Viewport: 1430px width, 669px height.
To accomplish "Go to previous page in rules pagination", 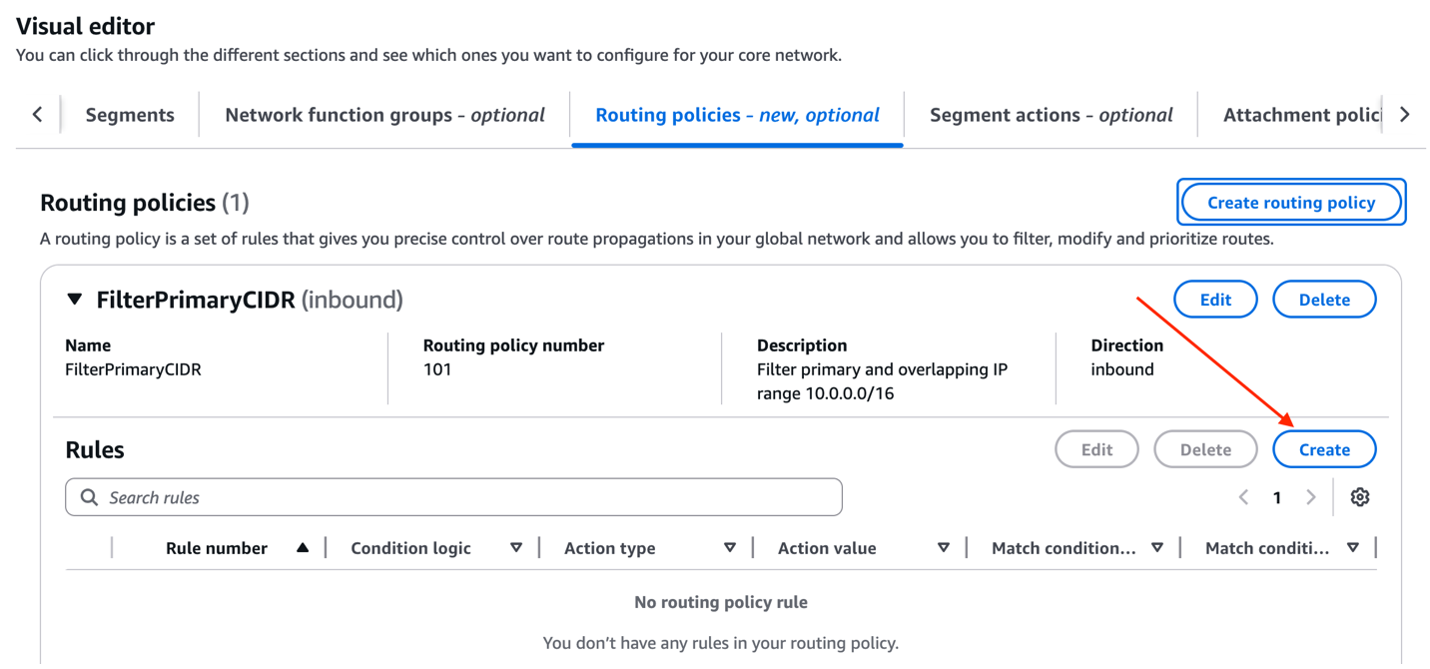I will [1243, 496].
